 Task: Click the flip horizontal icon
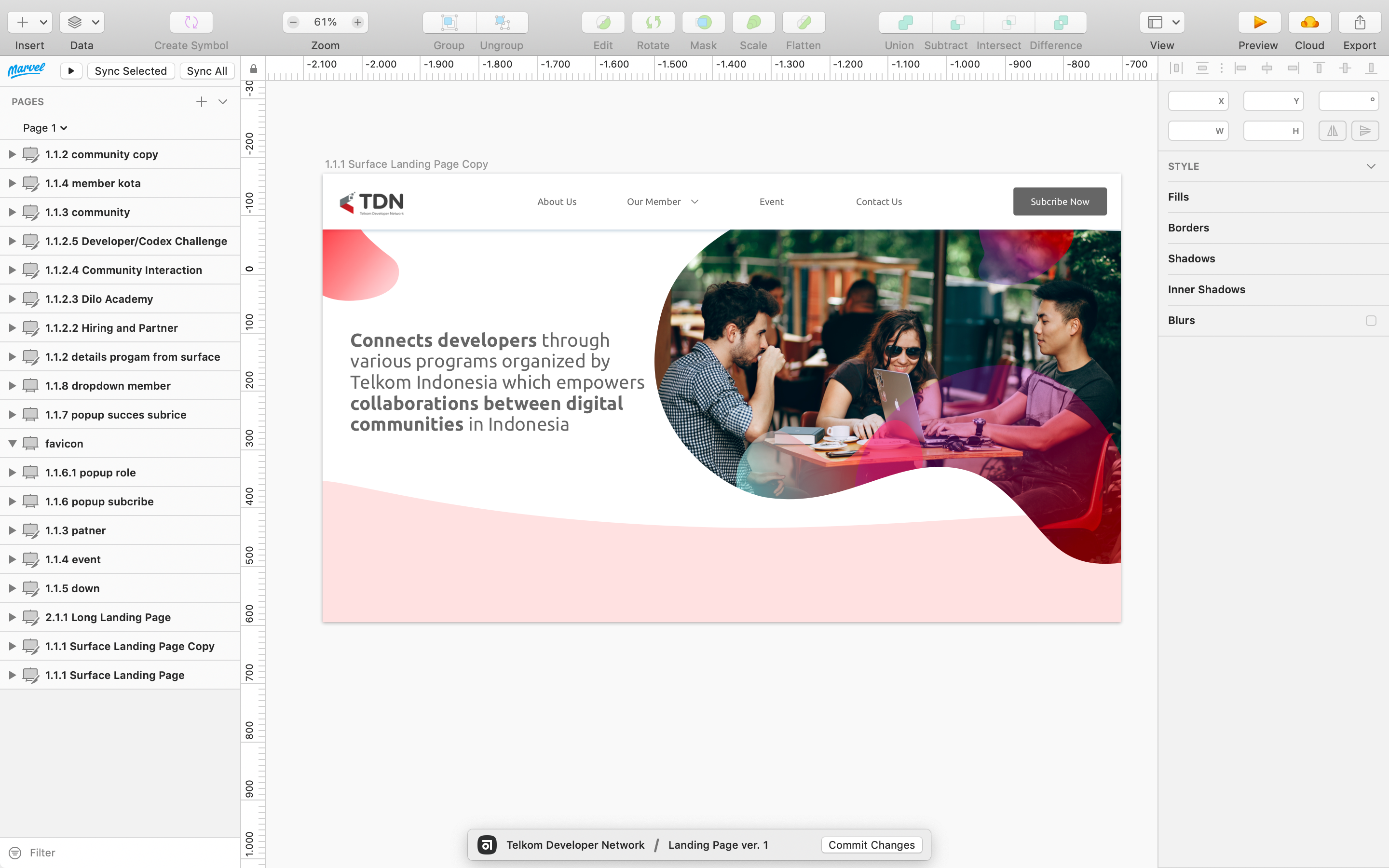(x=1332, y=131)
